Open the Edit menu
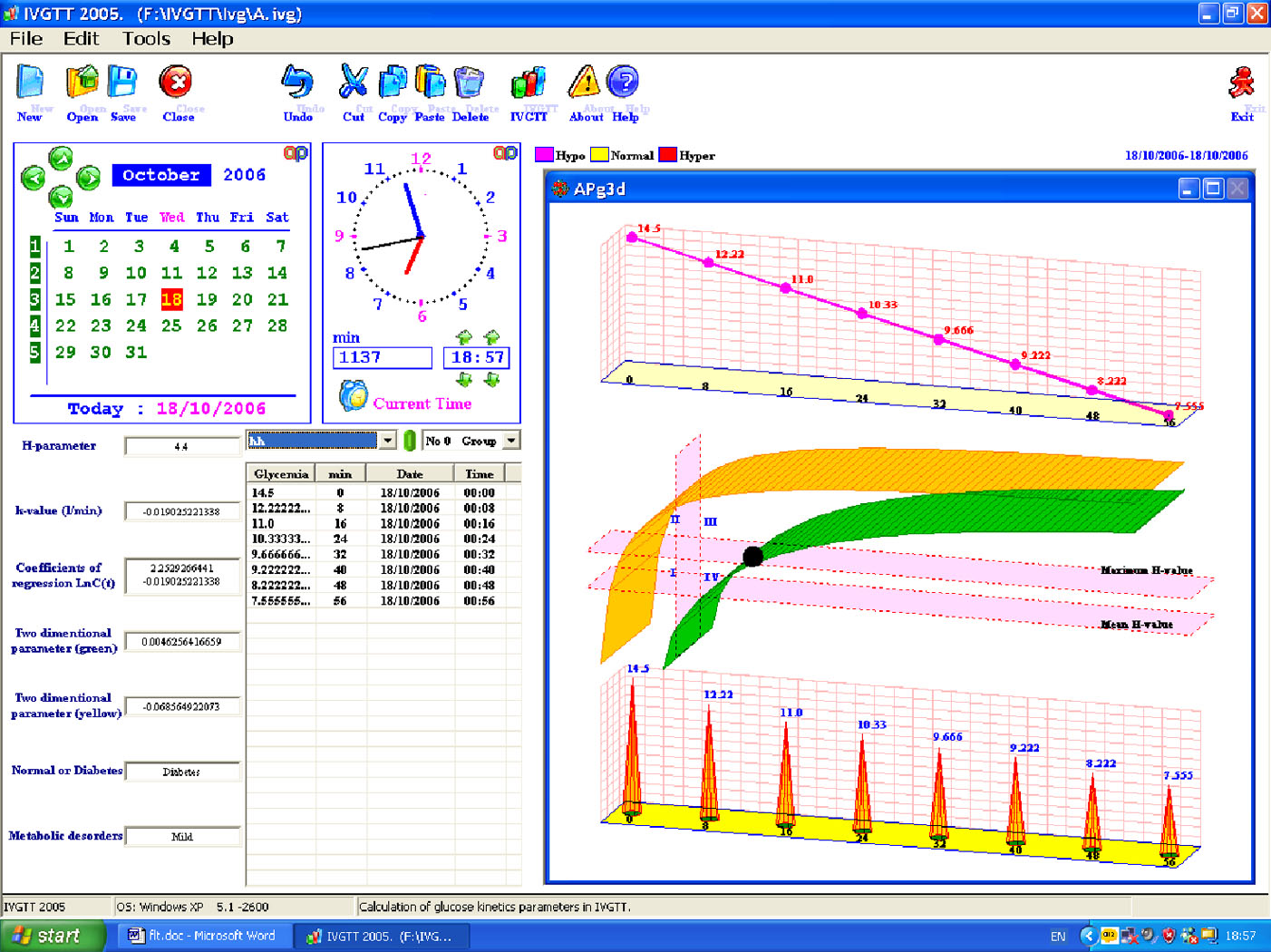The image size is (1271, 952). click(81, 39)
